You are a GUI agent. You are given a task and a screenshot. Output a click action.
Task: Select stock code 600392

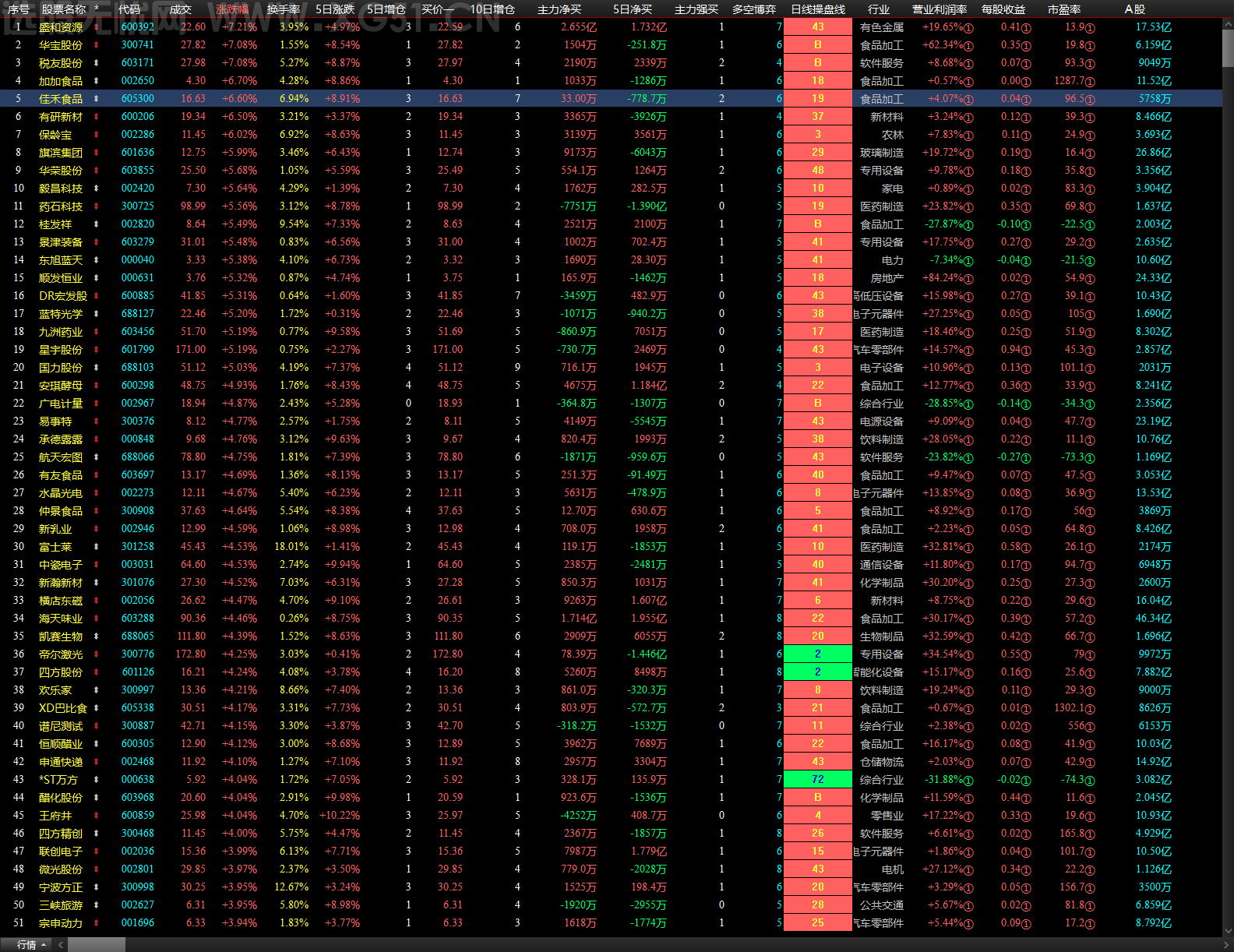click(138, 27)
